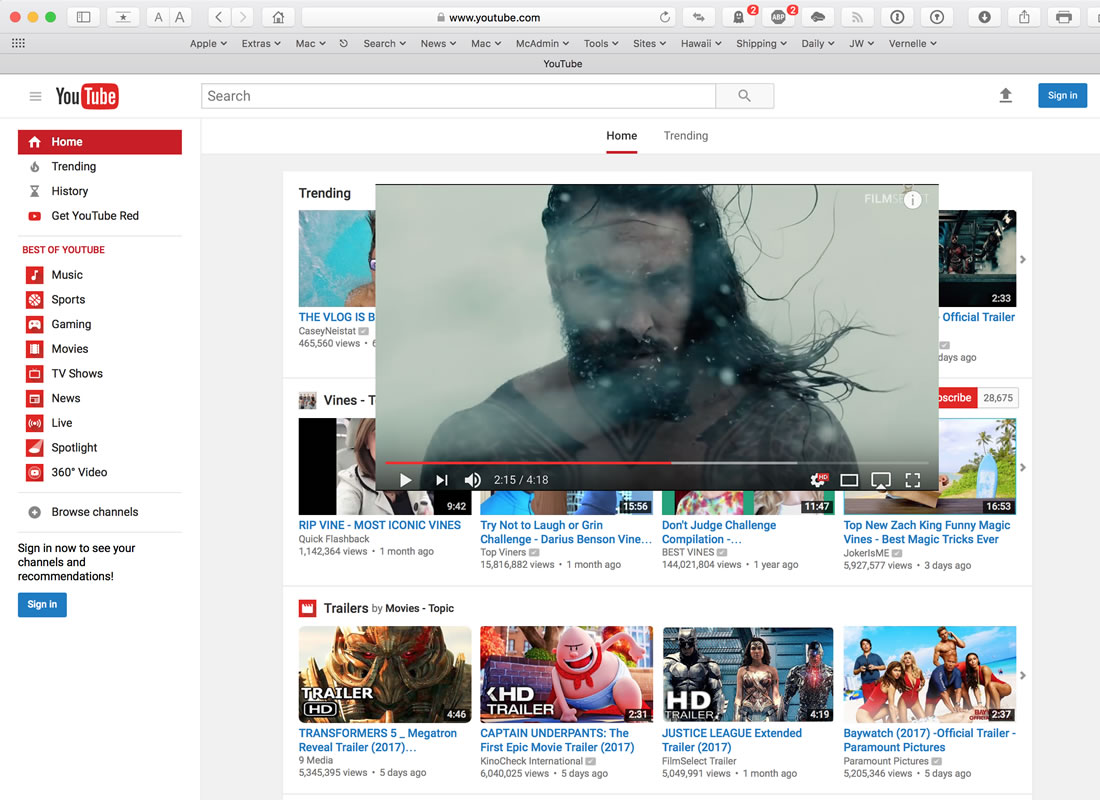Toggle theater mode in the player
The width and height of the screenshot is (1100, 800).
[x=849, y=480]
